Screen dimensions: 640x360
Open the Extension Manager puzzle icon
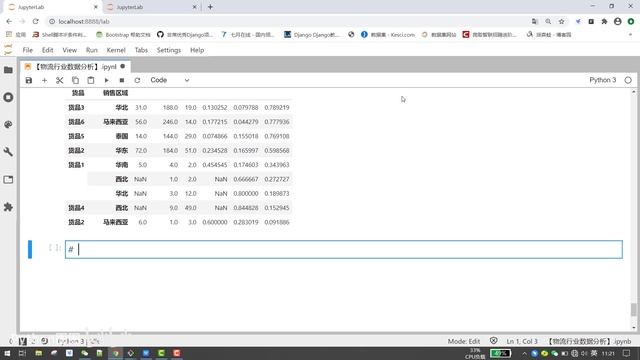pyautogui.click(x=8, y=207)
